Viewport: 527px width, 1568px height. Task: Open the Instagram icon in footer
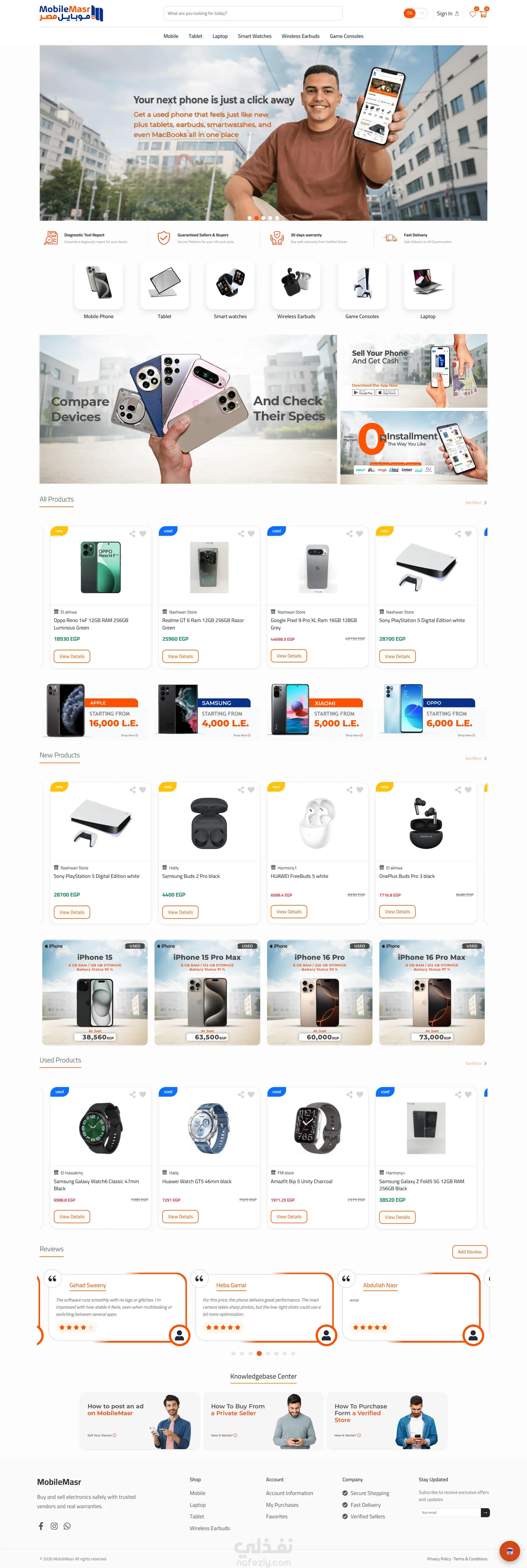coord(54,1526)
